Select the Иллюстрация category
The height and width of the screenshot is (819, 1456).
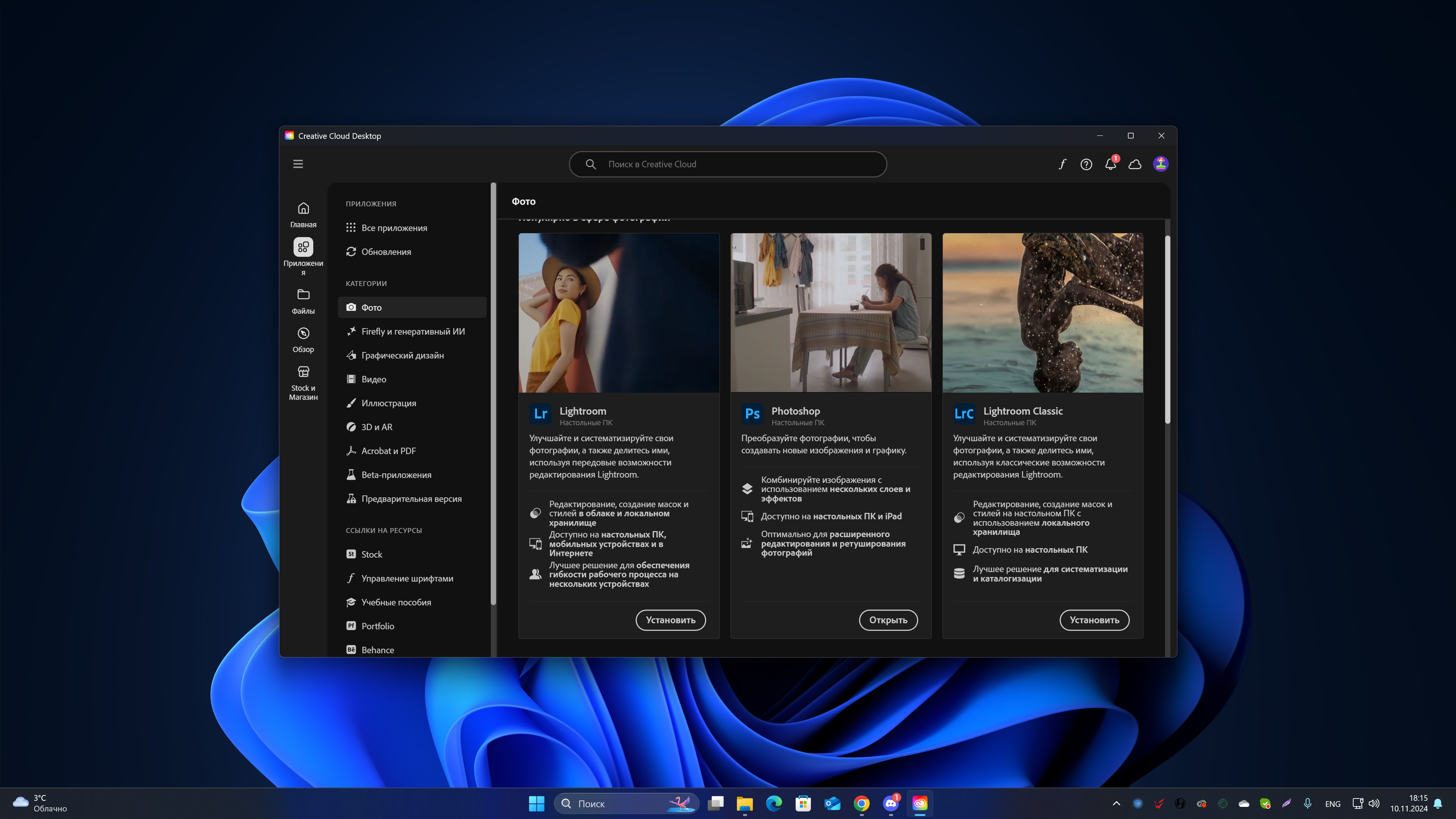point(412,403)
